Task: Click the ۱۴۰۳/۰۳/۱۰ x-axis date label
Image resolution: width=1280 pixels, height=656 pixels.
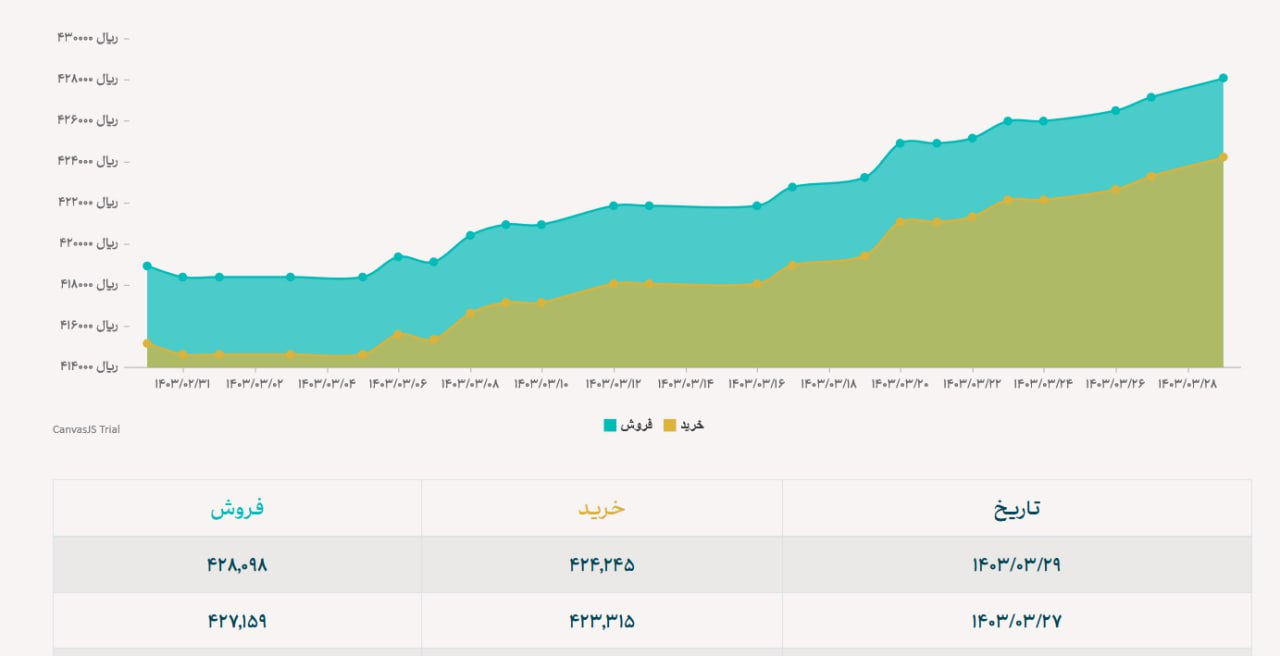Action: coord(541,383)
